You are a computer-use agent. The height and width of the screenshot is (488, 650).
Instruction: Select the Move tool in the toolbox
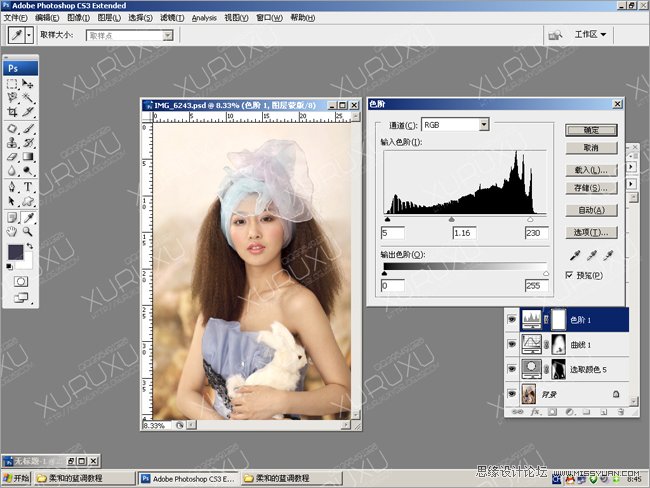tap(29, 85)
